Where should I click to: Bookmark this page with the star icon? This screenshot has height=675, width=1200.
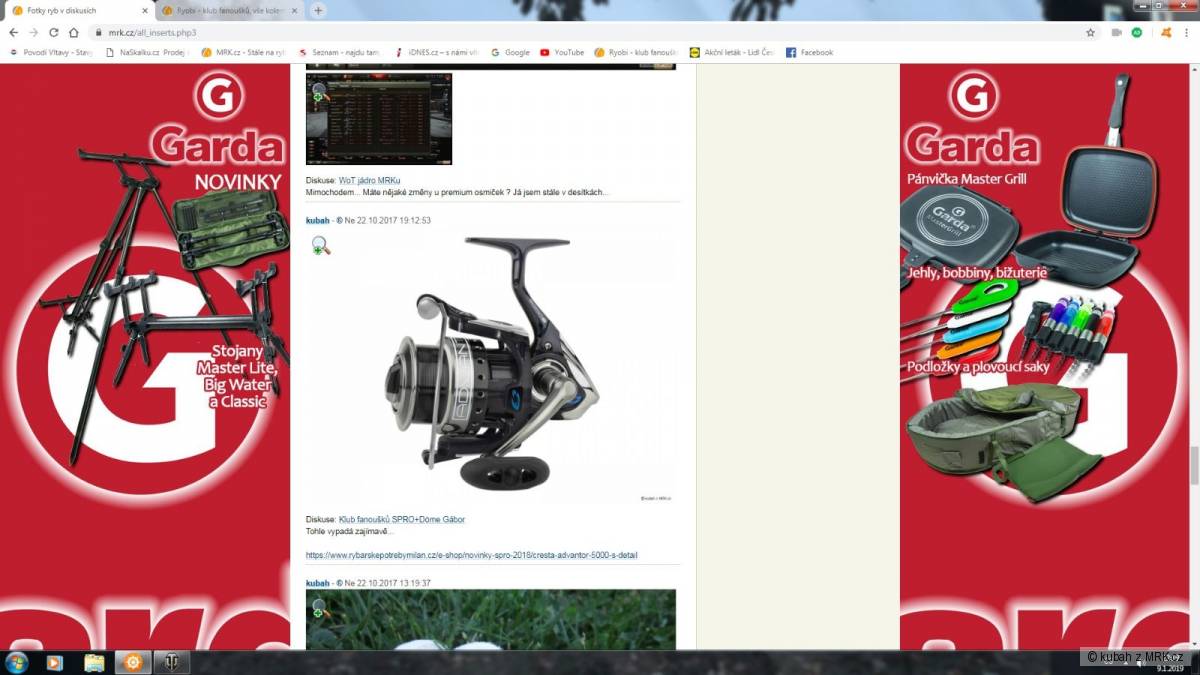(x=1091, y=32)
